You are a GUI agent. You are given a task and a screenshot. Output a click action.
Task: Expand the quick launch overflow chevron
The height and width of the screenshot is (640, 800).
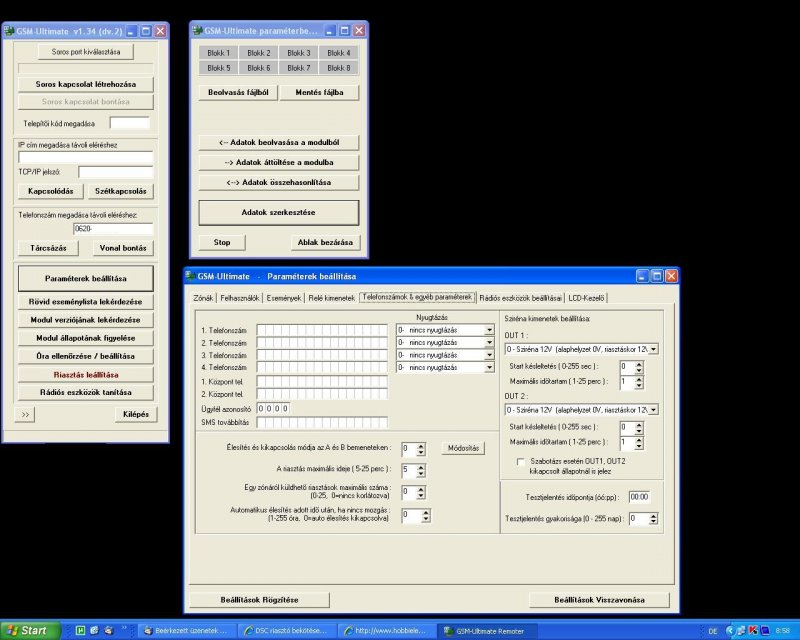(x=124, y=628)
